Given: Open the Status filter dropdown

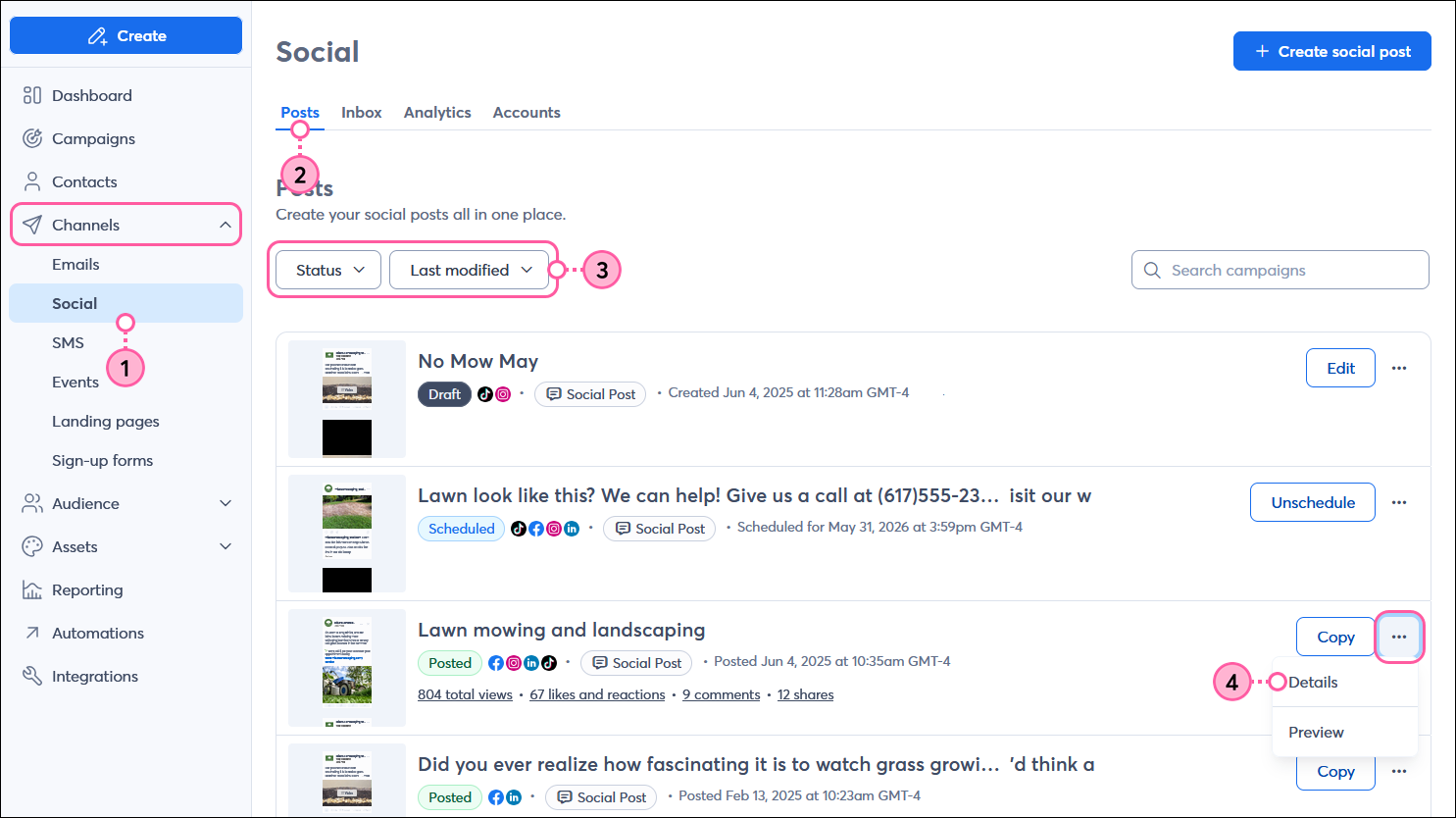Looking at the screenshot, I should 327,269.
